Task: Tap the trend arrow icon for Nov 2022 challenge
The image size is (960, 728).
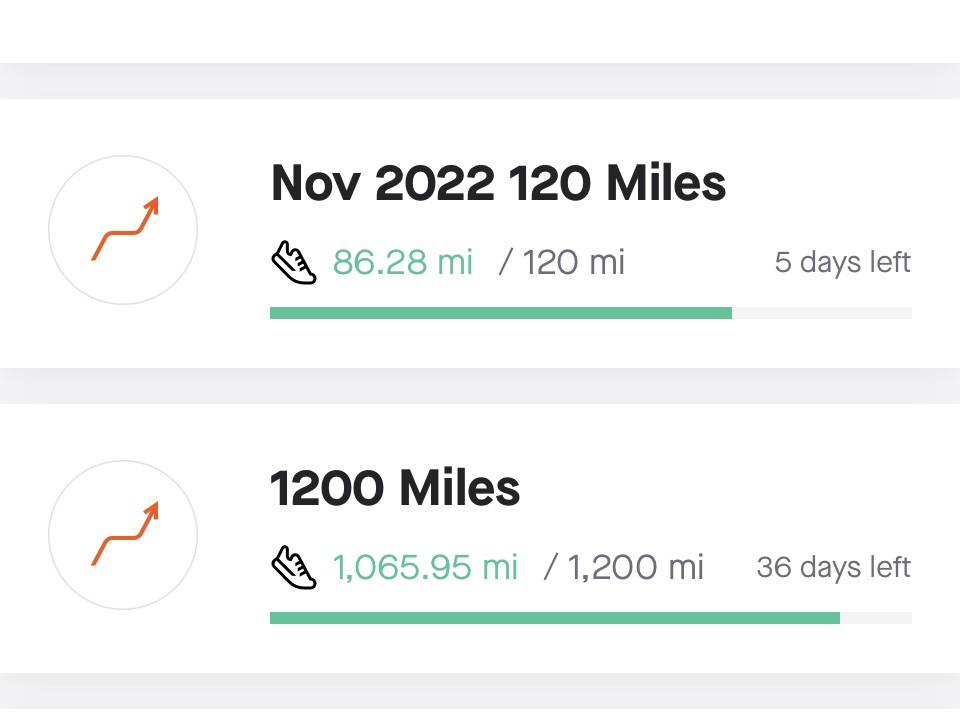Action: (123, 231)
